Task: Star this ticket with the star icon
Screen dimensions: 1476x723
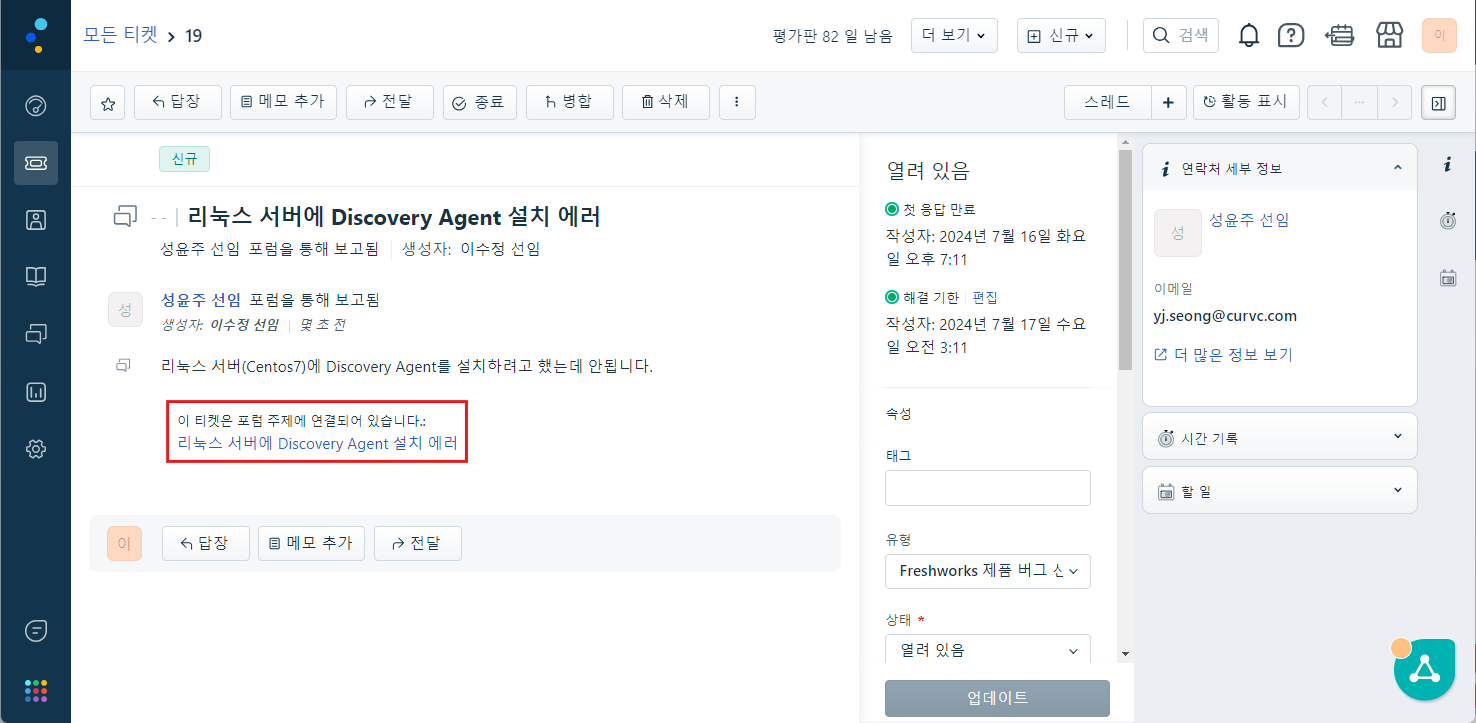Action: click(108, 103)
